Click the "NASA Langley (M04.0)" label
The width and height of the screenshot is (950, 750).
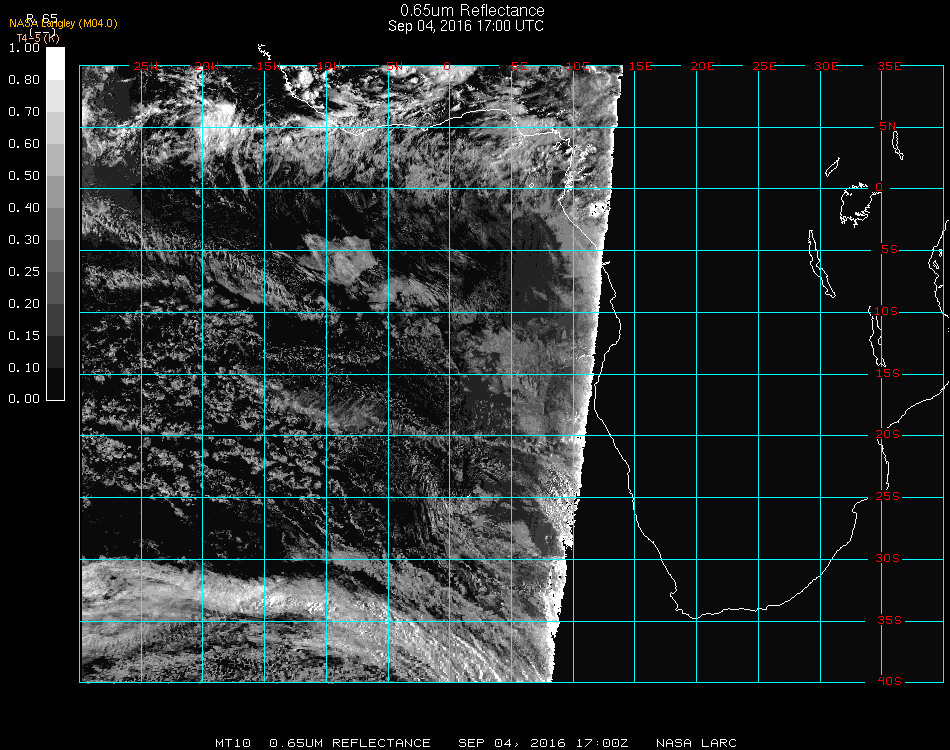63,24
